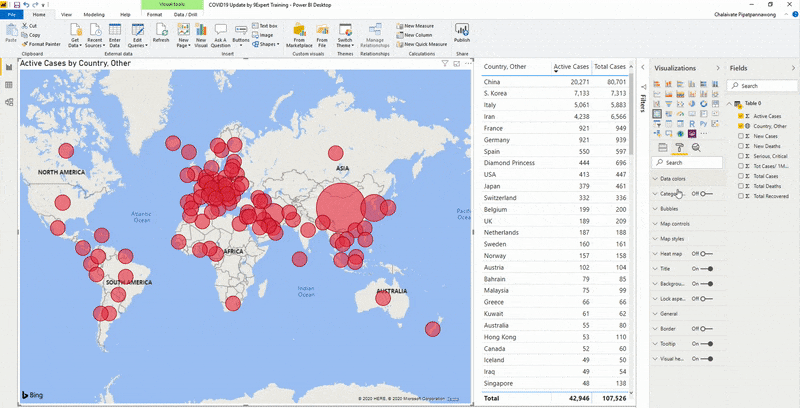800x408 pixels.
Task: Choose the Python (Py) visual icon
Action: coord(704,123)
